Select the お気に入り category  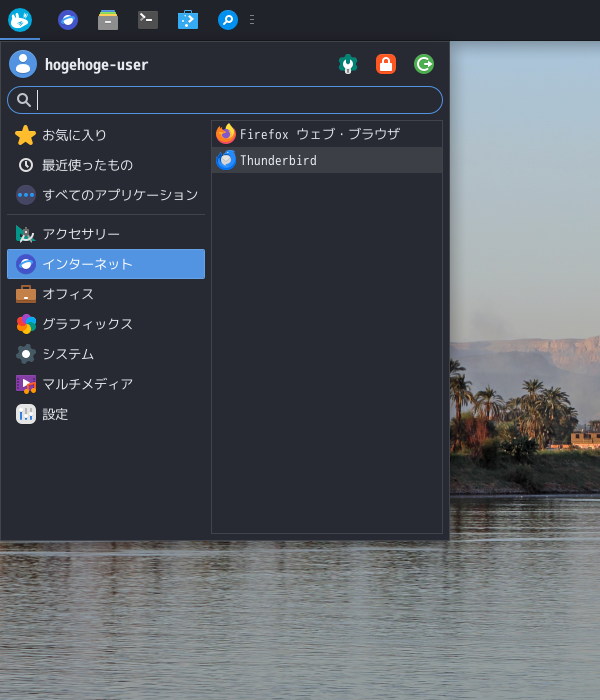click(x=106, y=135)
